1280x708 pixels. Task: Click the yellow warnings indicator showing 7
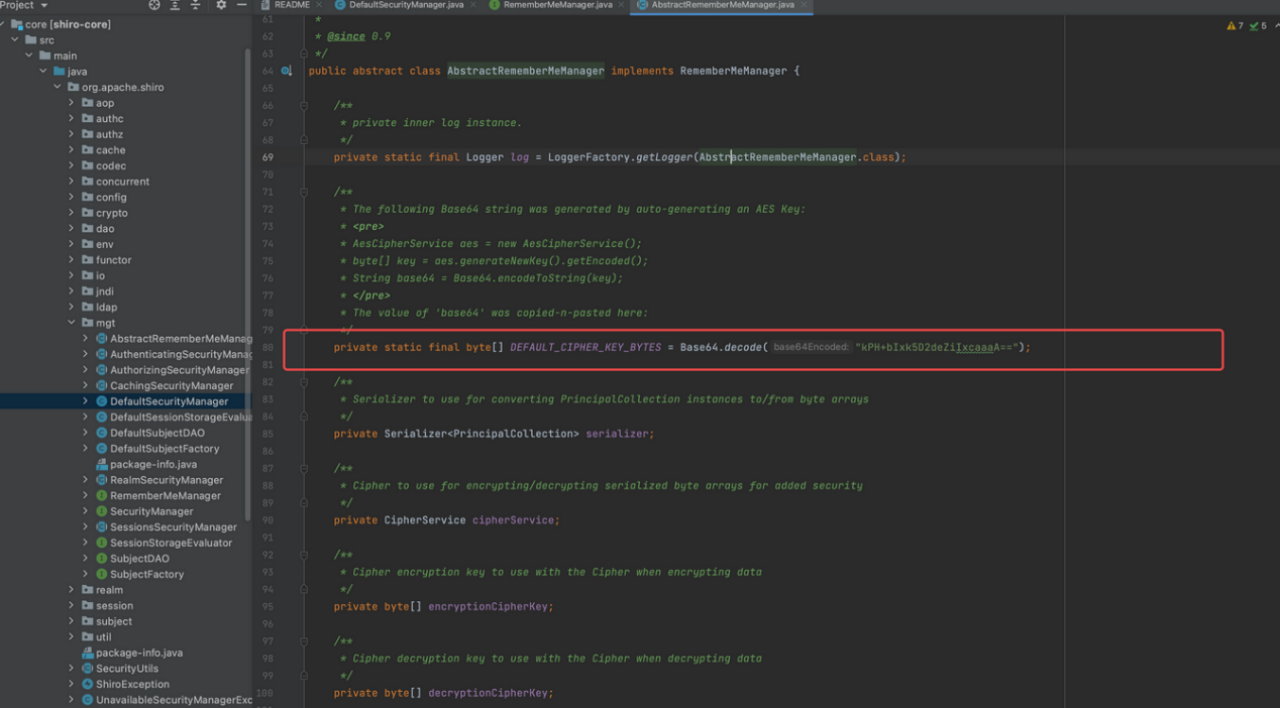click(1235, 26)
